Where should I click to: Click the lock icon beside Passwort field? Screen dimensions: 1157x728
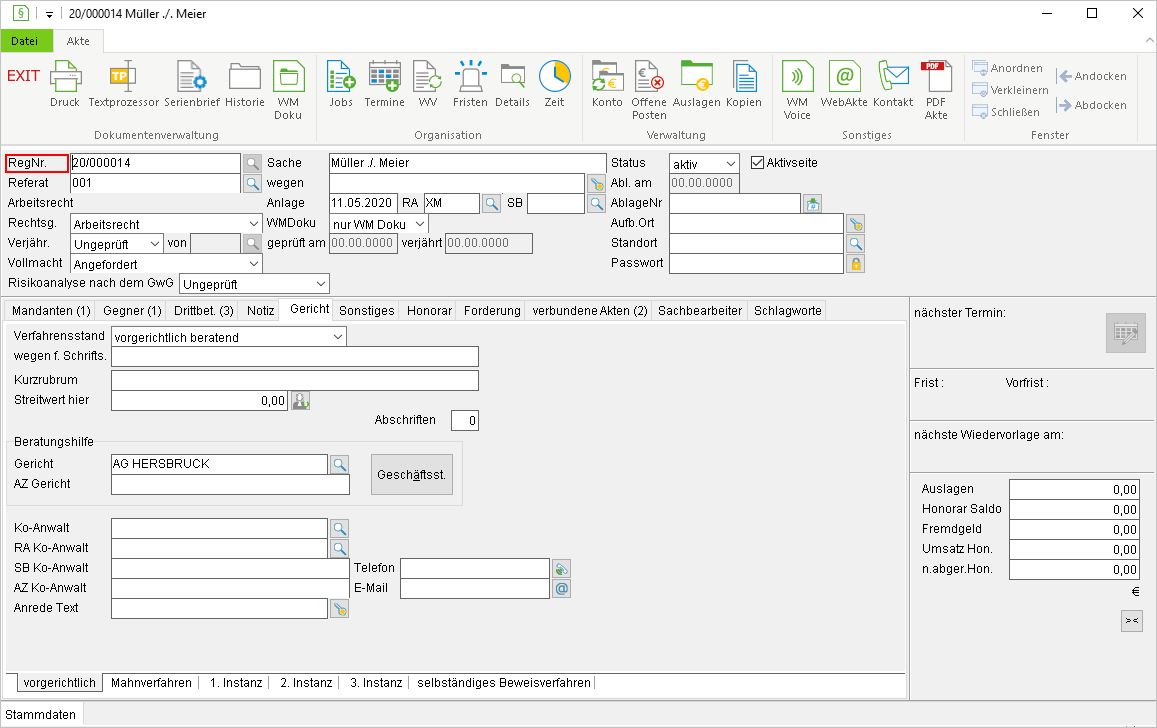point(855,263)
